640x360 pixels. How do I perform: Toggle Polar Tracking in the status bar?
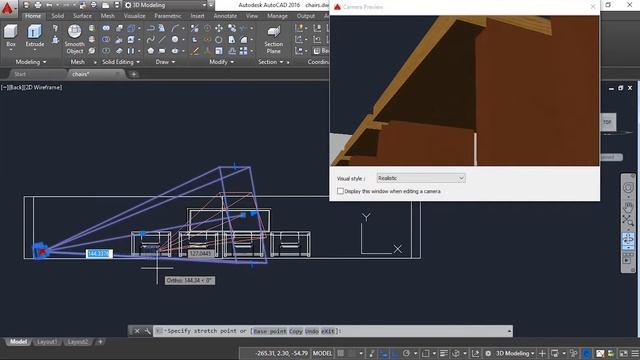point(406,353)
